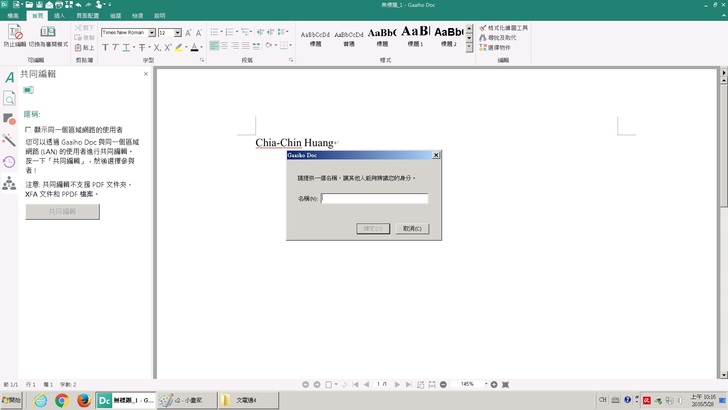The width and height of the screenshot is (728, 410).
Task: Open the styles A icon in left sidebar
Action: click(9, 77)
